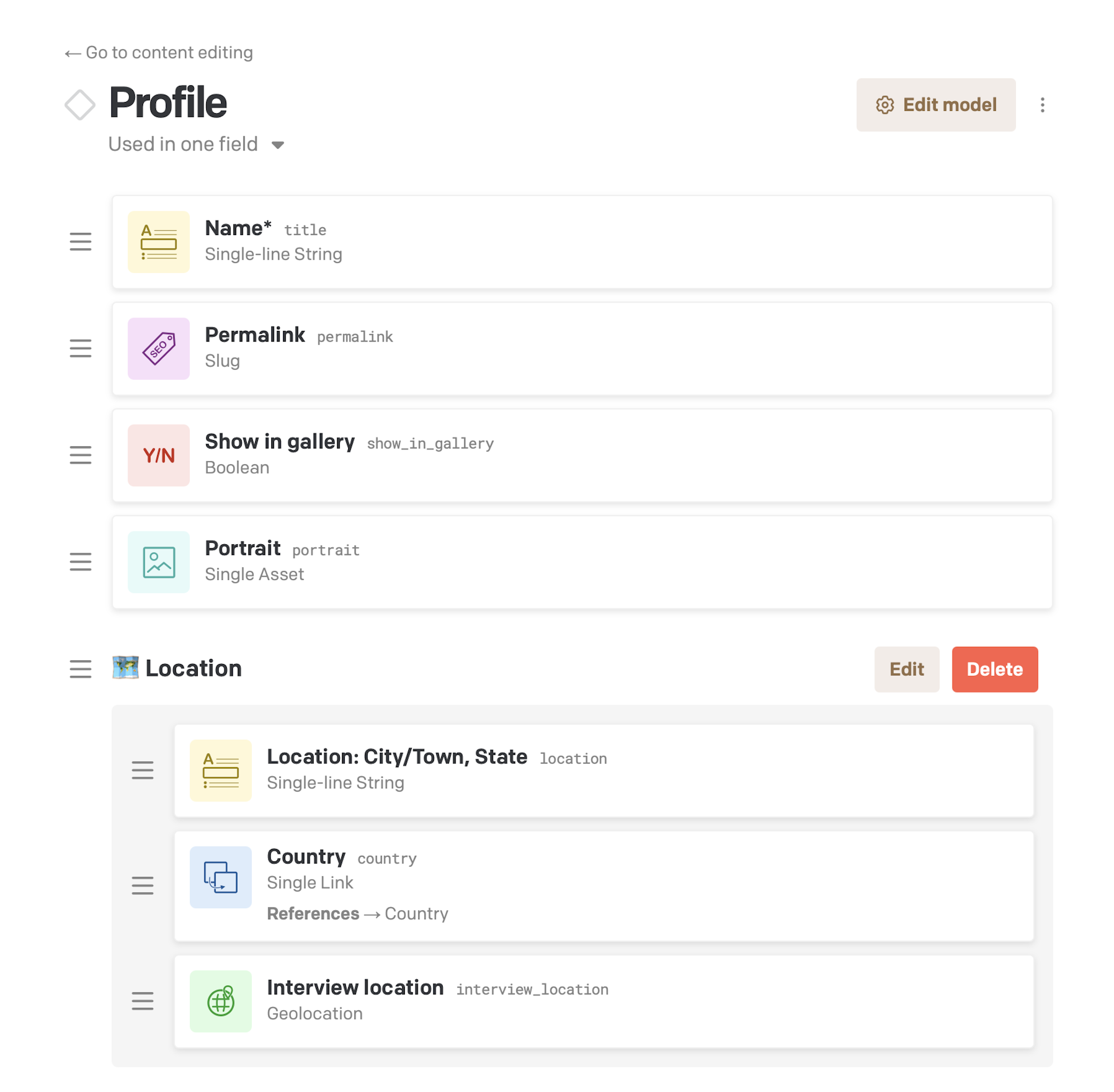Viewport: 1114px width, 1092px height.
Task: Click the Portrait single asset image icon
Action: [x=158, y=562]
